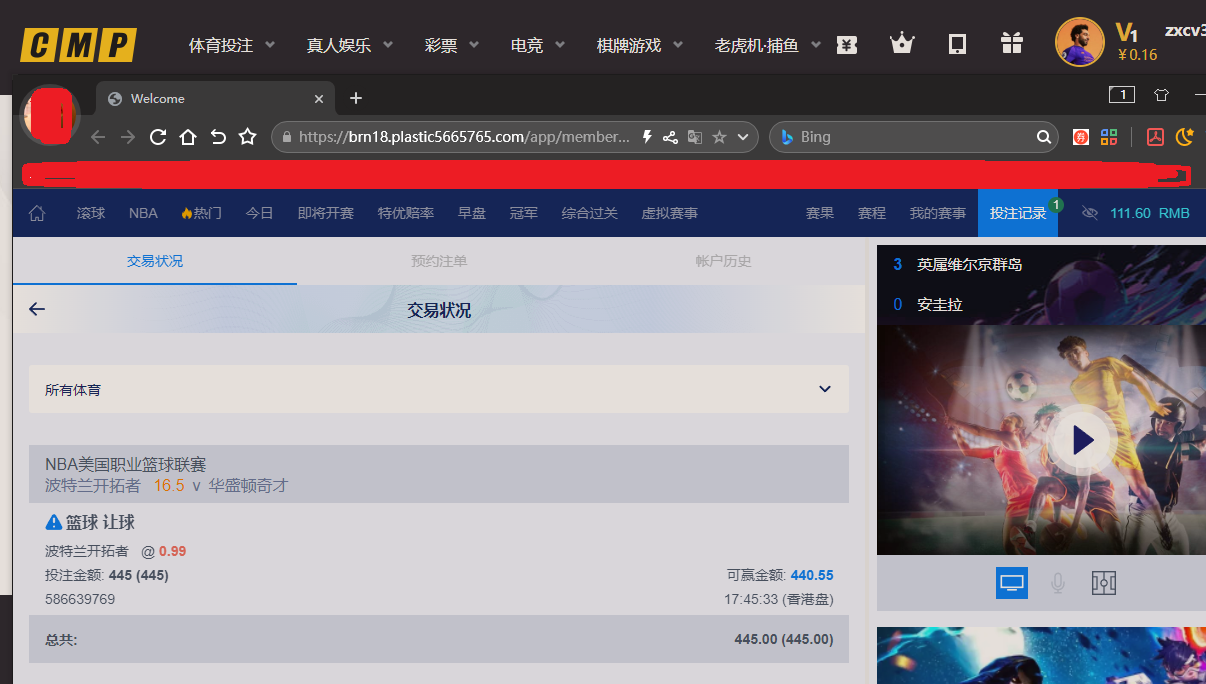Click the mobile device icon in the header
Screen dimensions: 1206x684
[957, 44]
